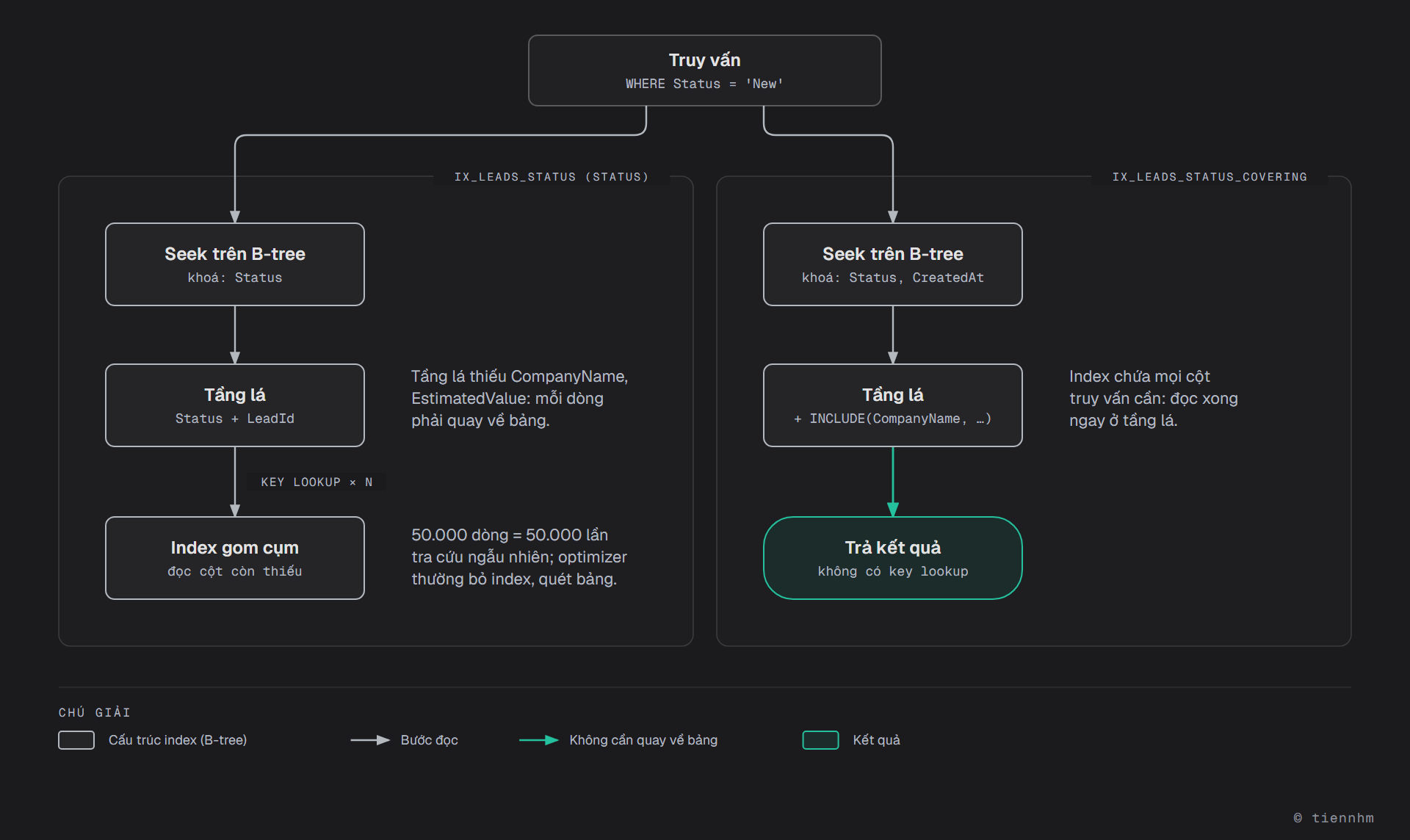Click the © tiennhm credit text

pos(1334,817)
